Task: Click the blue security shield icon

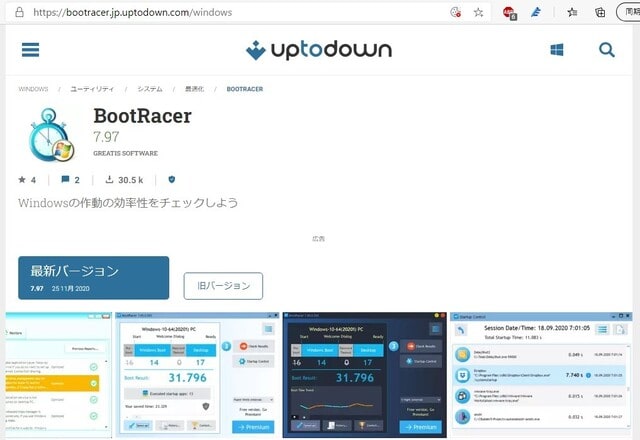Action: 172,179
